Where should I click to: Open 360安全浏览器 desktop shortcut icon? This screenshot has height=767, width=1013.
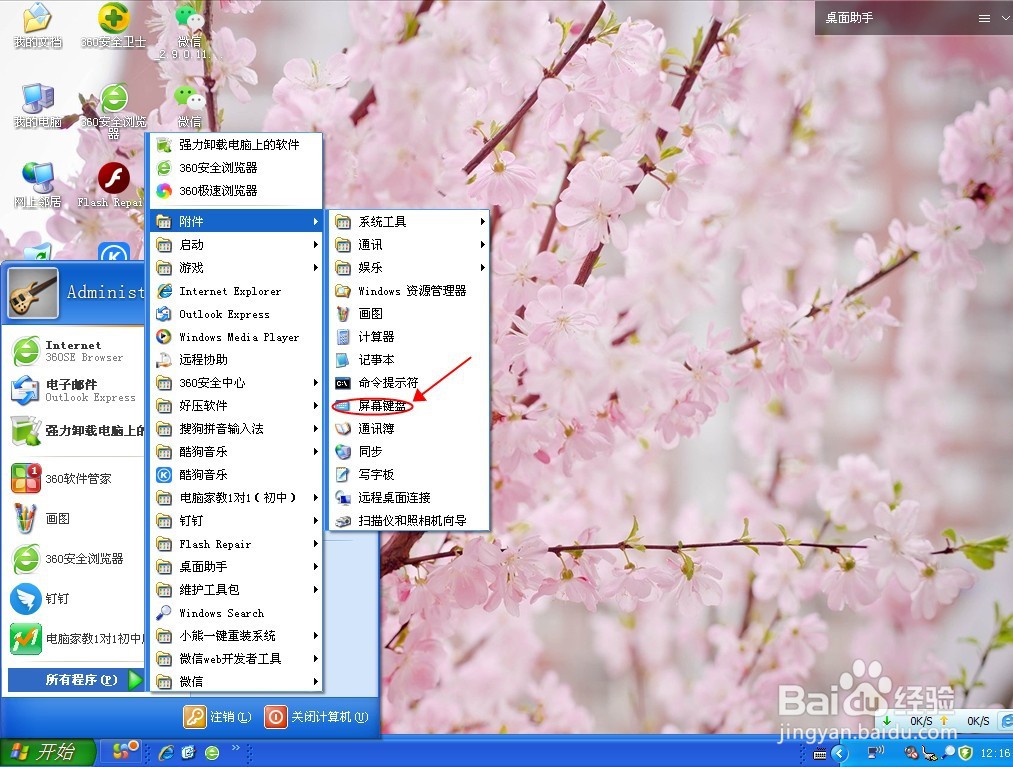pos(114,111)
